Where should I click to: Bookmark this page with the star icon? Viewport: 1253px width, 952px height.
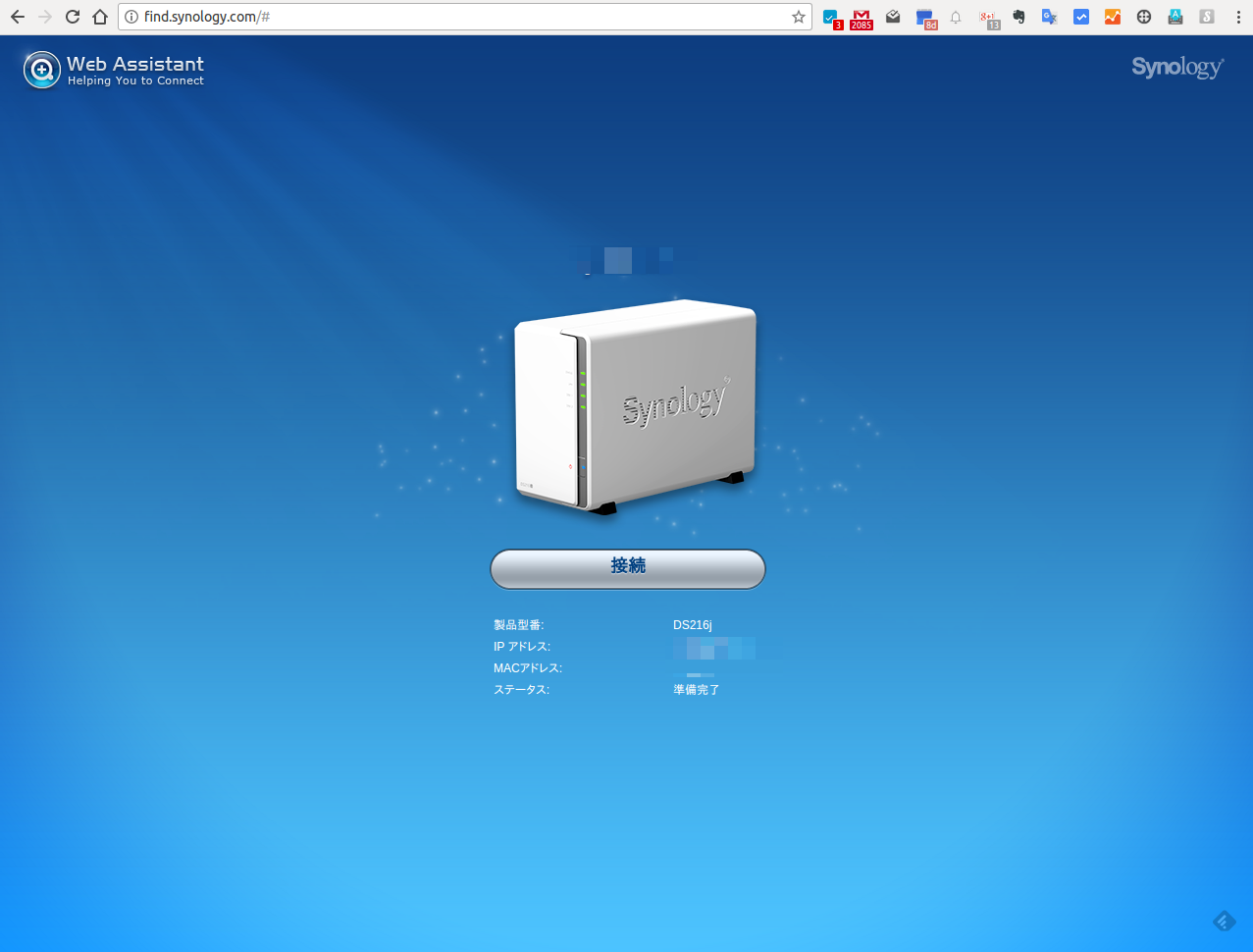798,17
